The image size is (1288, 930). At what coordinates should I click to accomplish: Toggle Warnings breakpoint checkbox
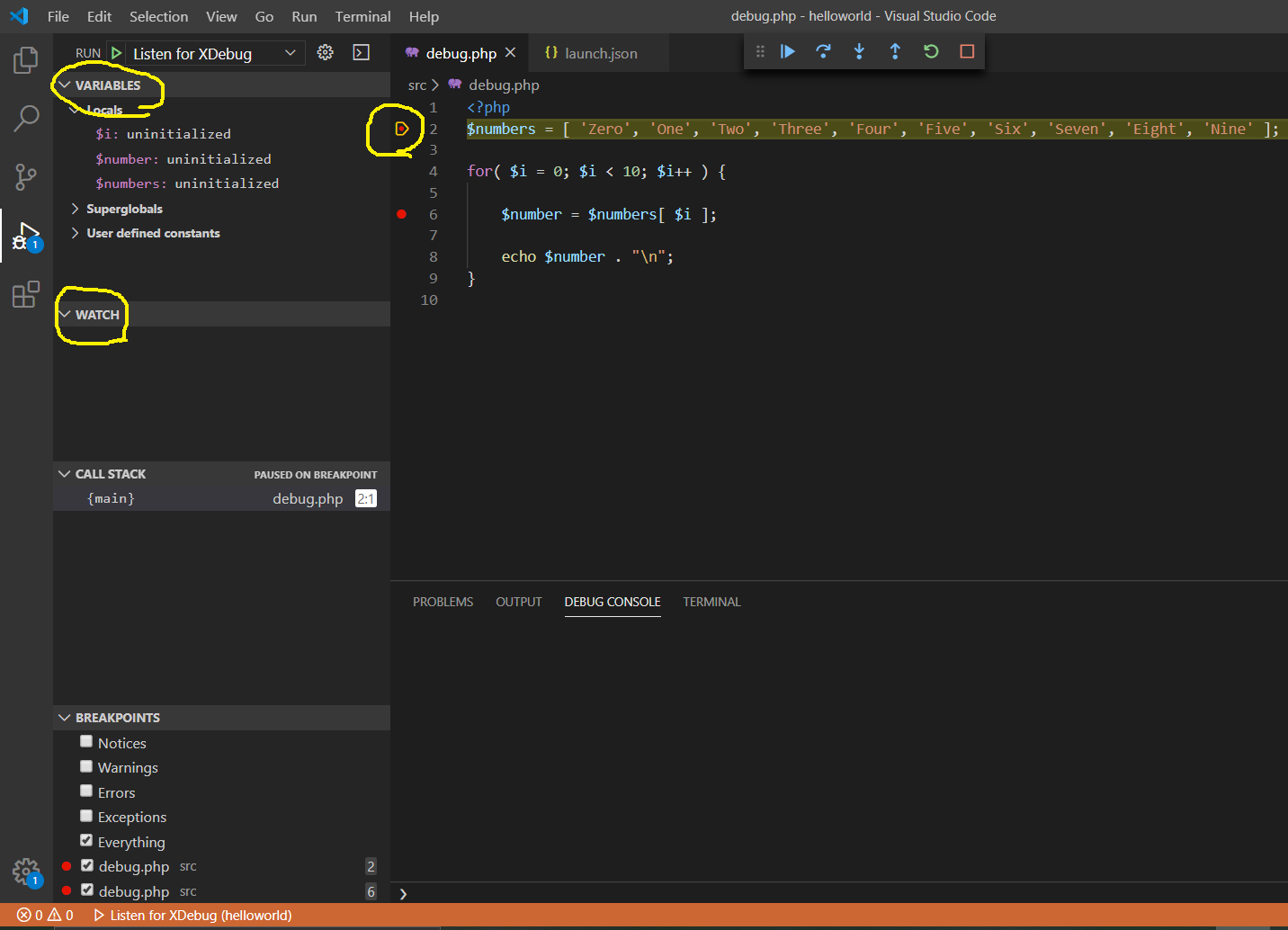(86, 766)
